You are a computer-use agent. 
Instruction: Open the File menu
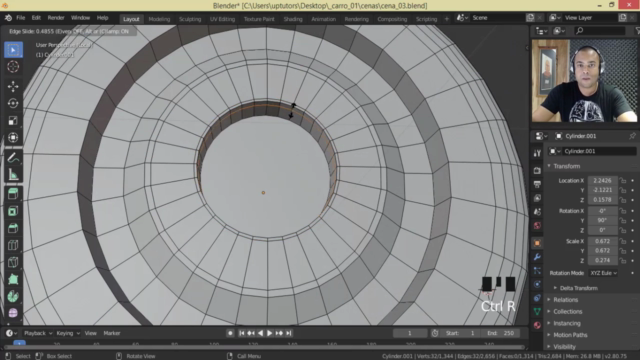[x=20, y=18]
